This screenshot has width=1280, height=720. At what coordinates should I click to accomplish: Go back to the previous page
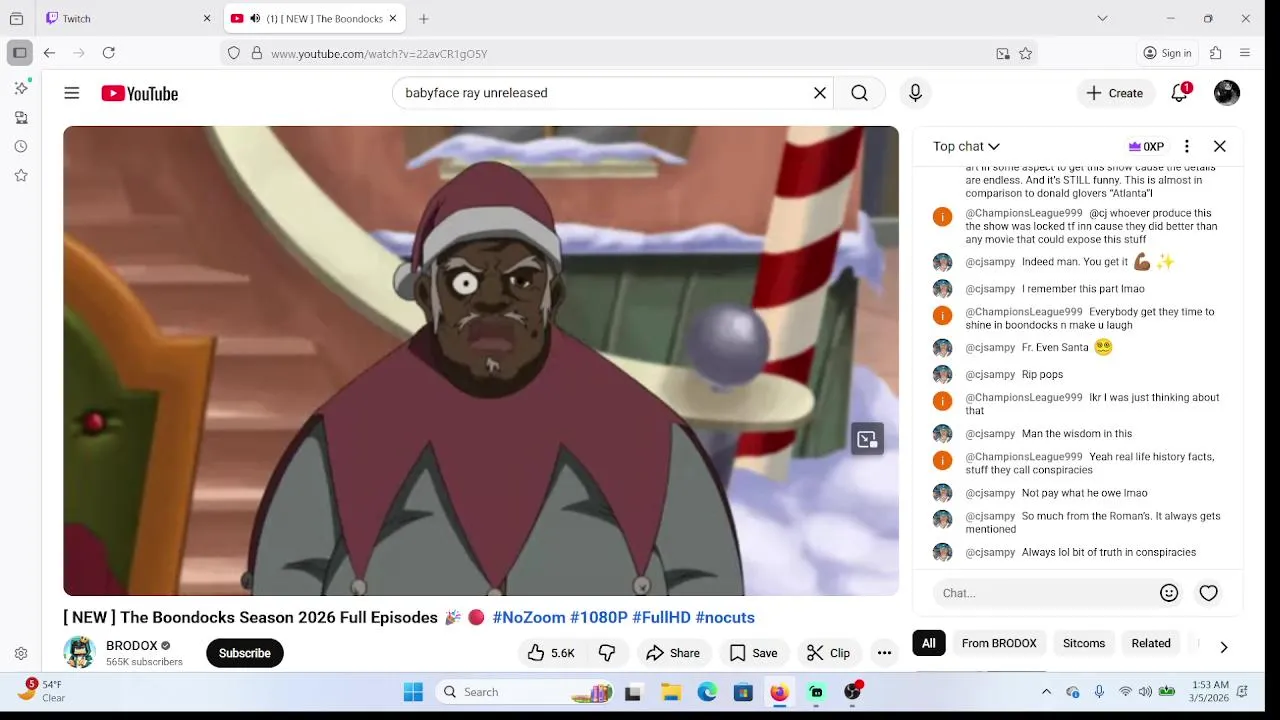(x=49, y=53)
